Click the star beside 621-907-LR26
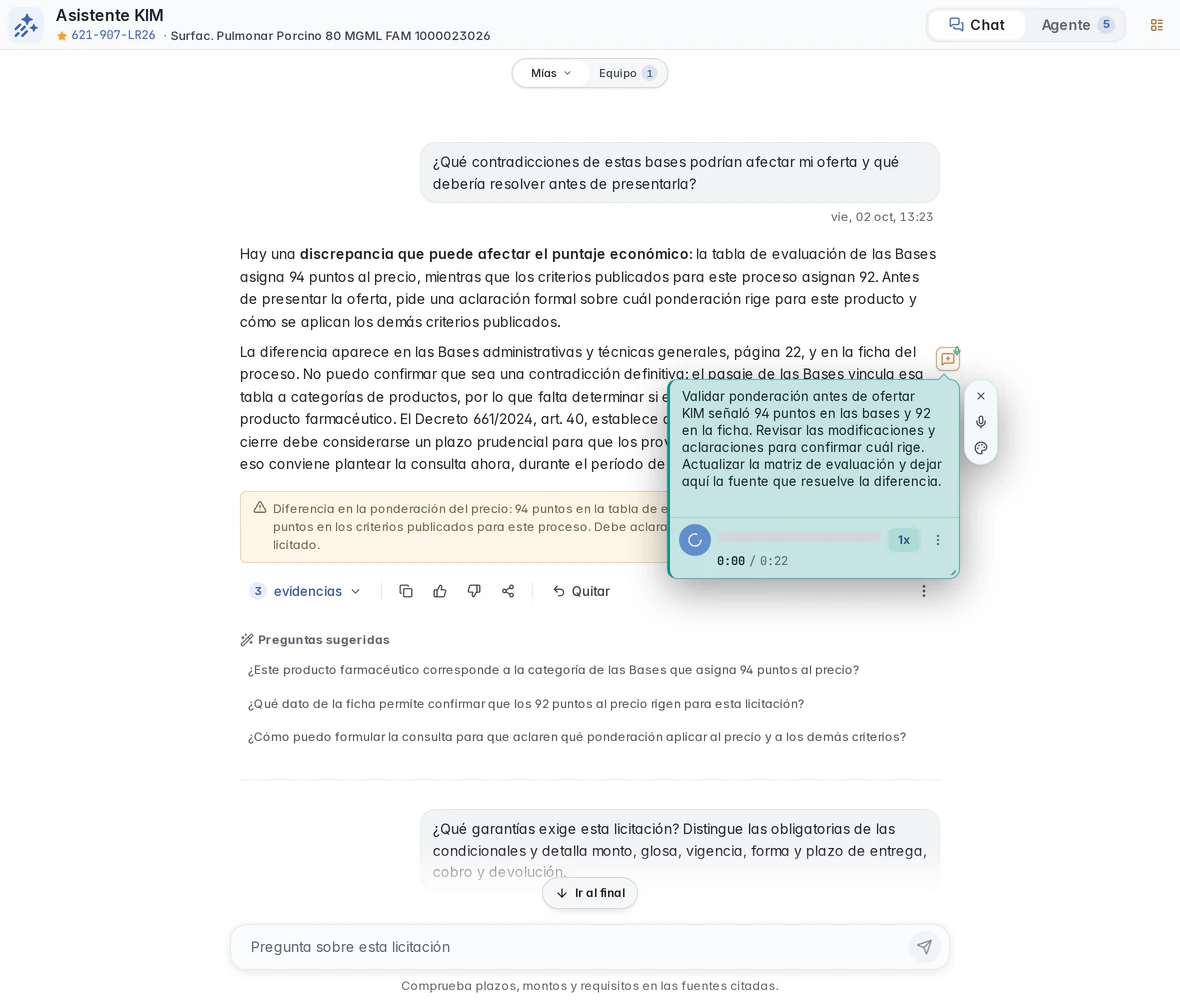The image size is (1180, 1000). click(x=62, y=36)
